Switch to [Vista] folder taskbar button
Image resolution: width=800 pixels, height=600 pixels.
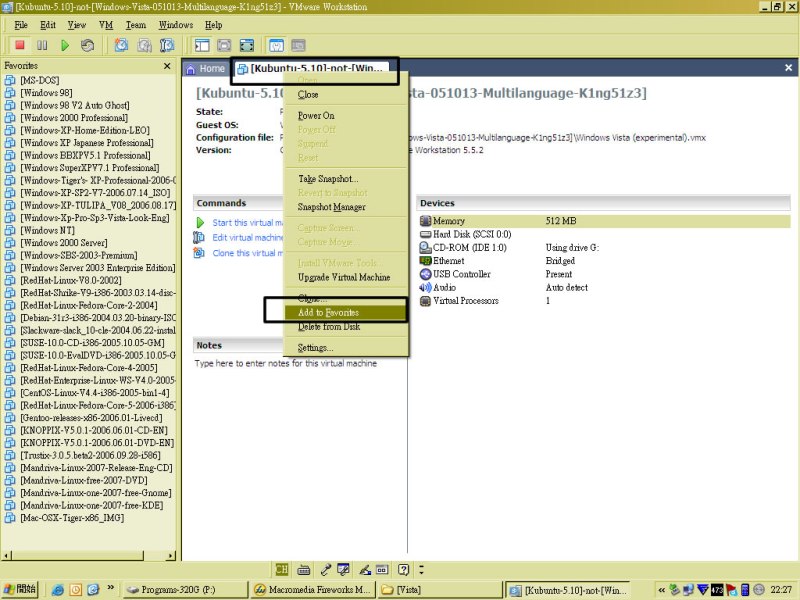(440, 589)
